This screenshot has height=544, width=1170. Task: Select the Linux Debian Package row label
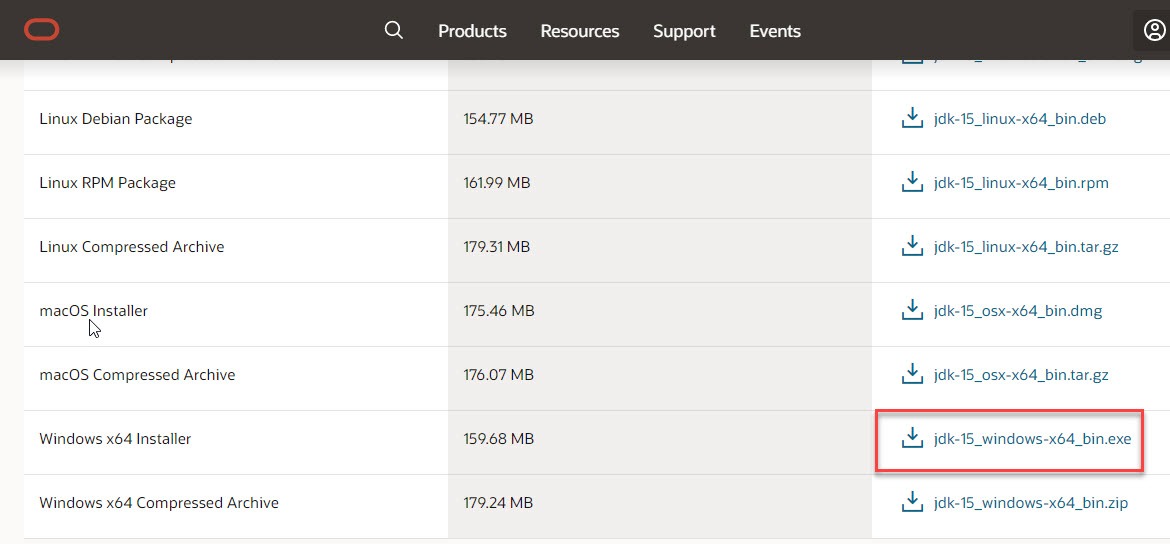[x=116, y=119]
